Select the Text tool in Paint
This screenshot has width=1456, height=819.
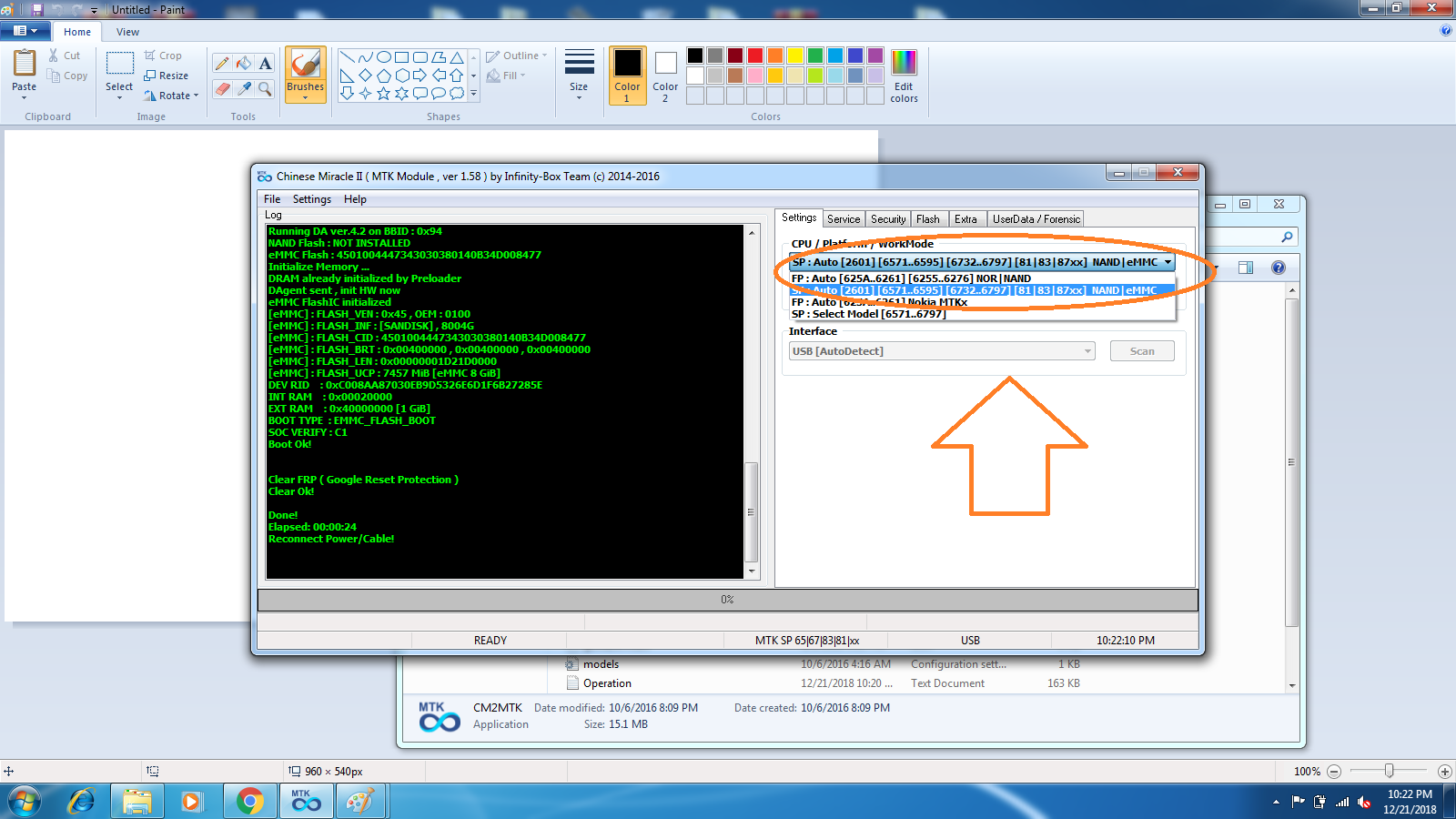[x=265, y=63]
